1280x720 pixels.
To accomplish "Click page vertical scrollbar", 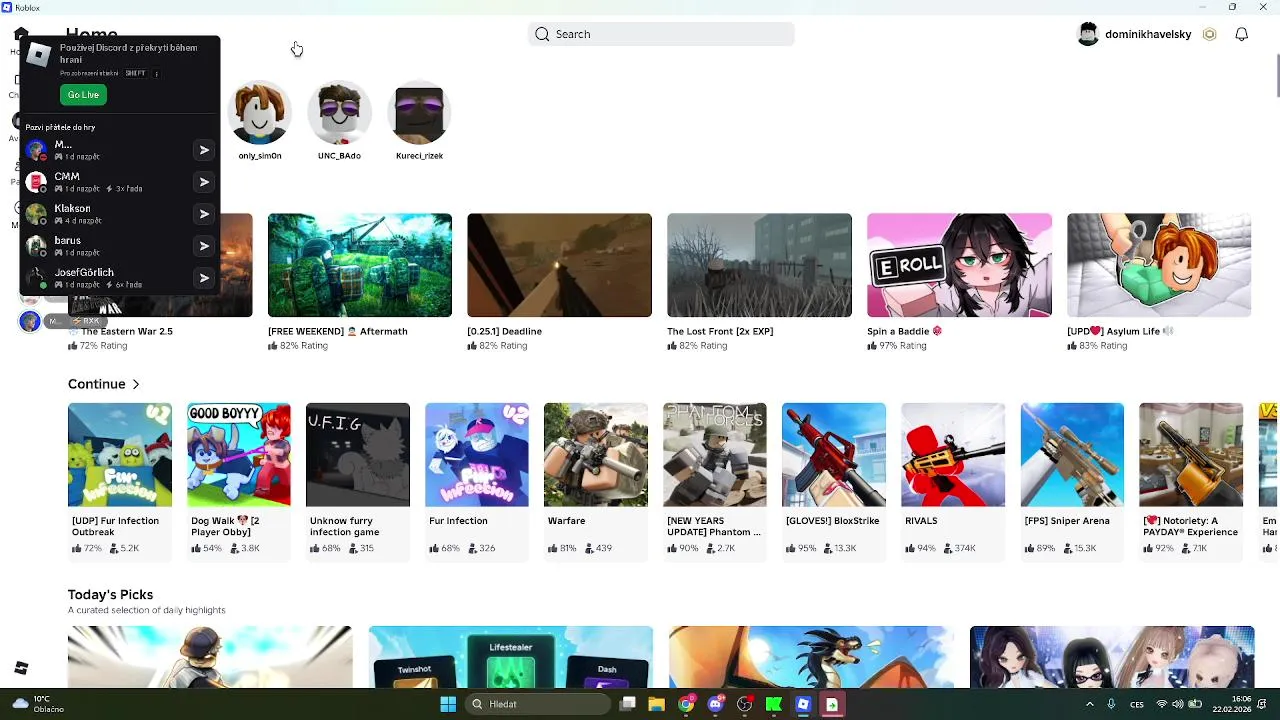I will click(x=1276, y=76).
